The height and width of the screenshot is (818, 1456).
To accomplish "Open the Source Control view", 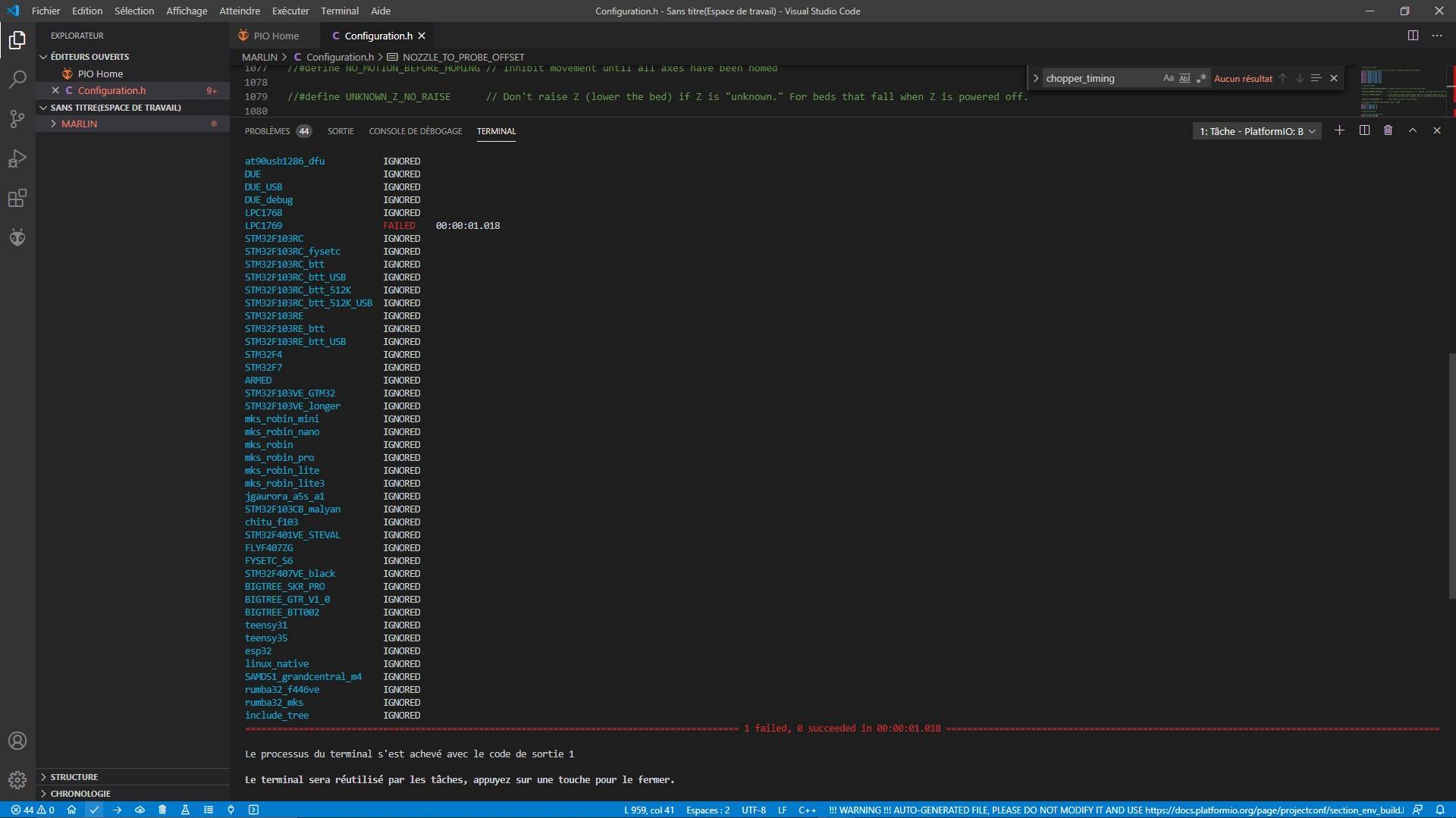I will pos(17,119).
